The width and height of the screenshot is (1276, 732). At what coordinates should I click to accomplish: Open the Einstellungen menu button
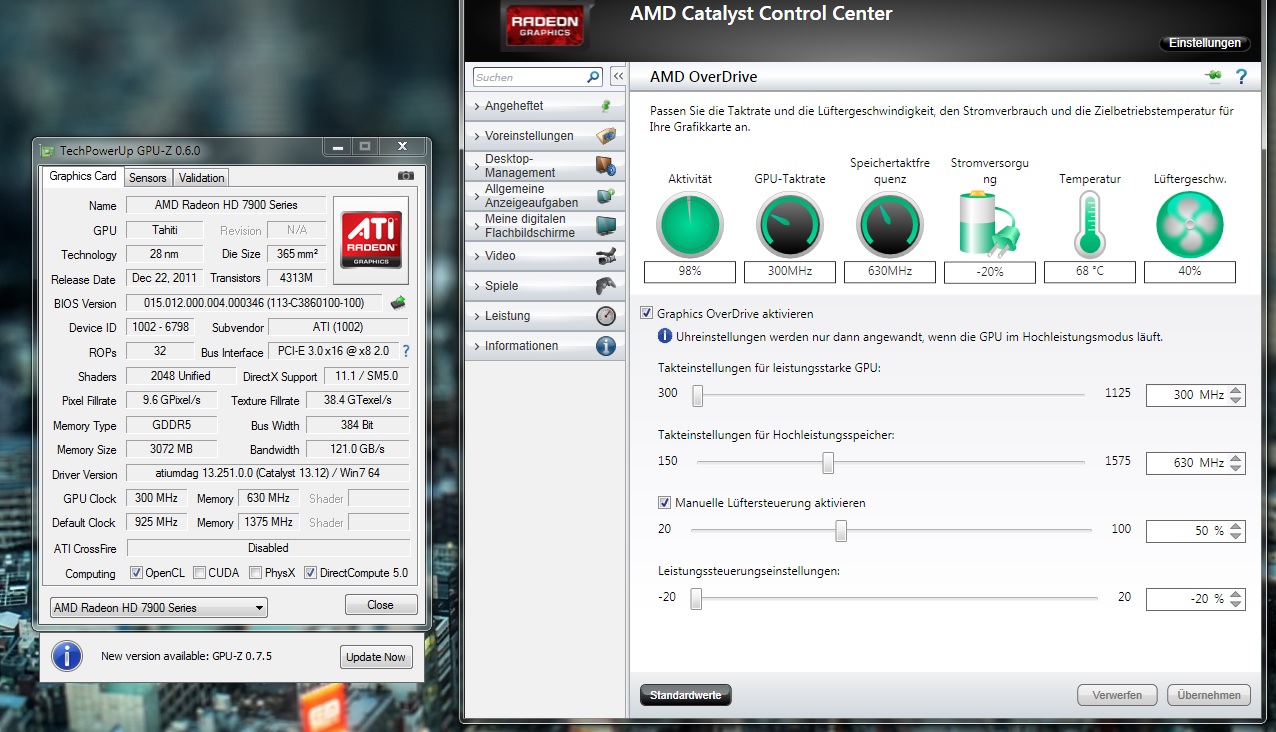1205,43
